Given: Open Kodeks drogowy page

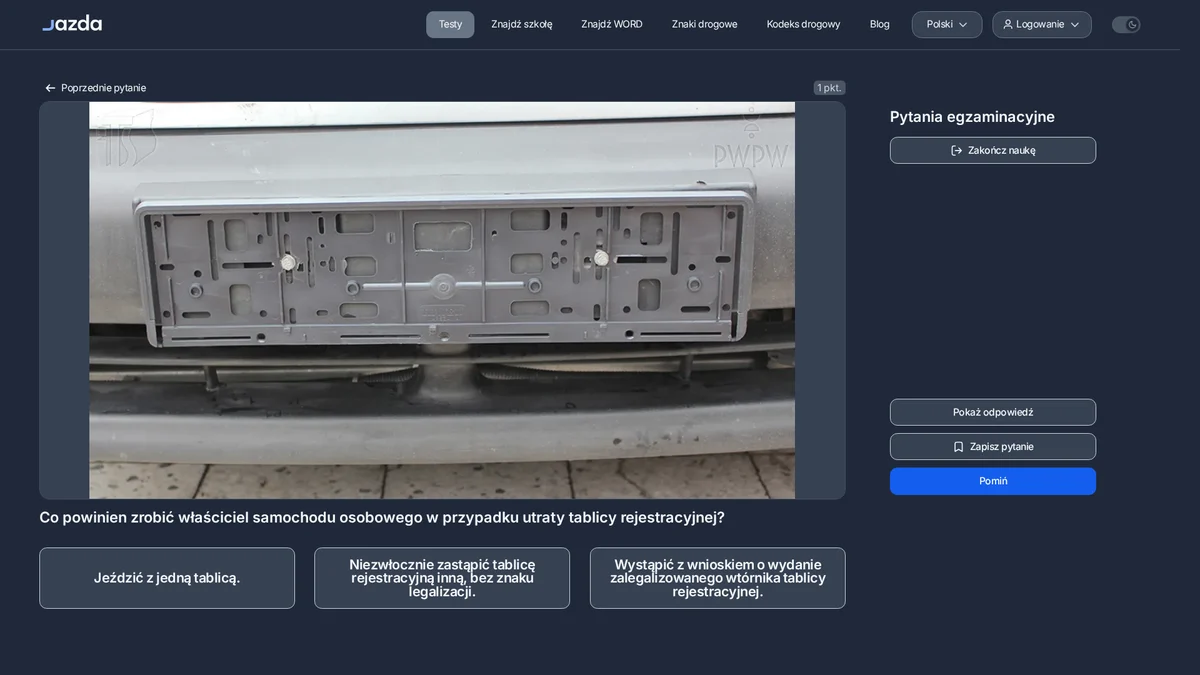Looking at the screenshot, I should pyautogui.click(x=804, y=24).
